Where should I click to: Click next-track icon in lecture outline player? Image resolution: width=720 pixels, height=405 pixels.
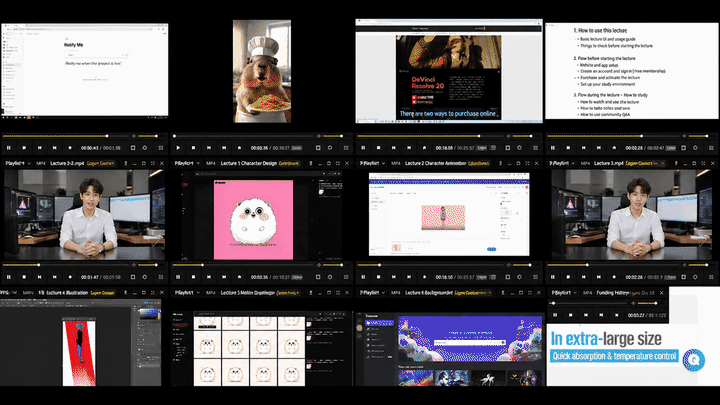599,148
